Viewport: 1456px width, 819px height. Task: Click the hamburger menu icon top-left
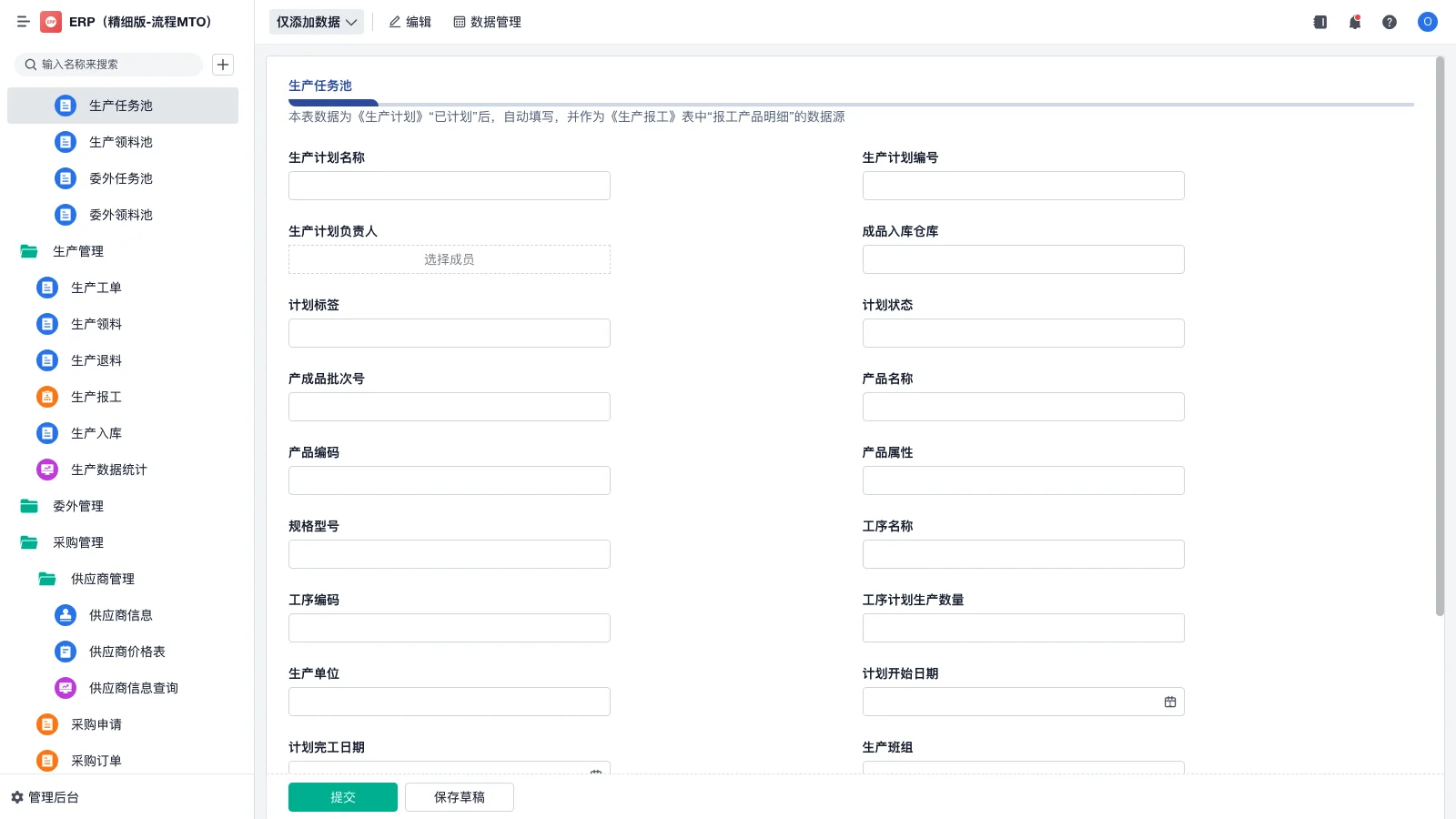(x=24, y=22)
